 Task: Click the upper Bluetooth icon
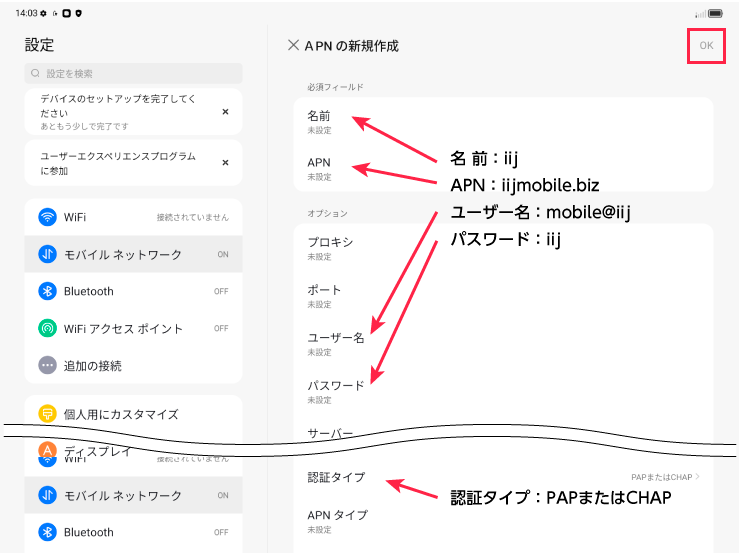47,291
